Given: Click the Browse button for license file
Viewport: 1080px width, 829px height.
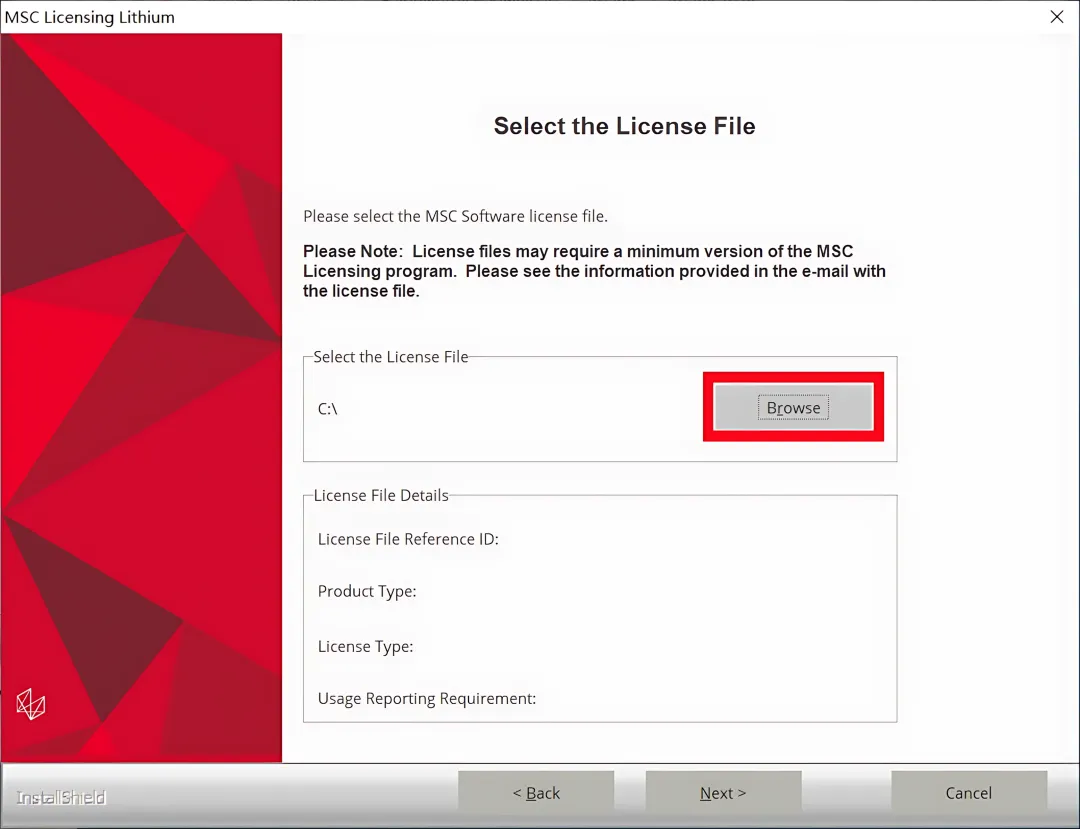Looking at the screenshot, I should coord(793,407).
